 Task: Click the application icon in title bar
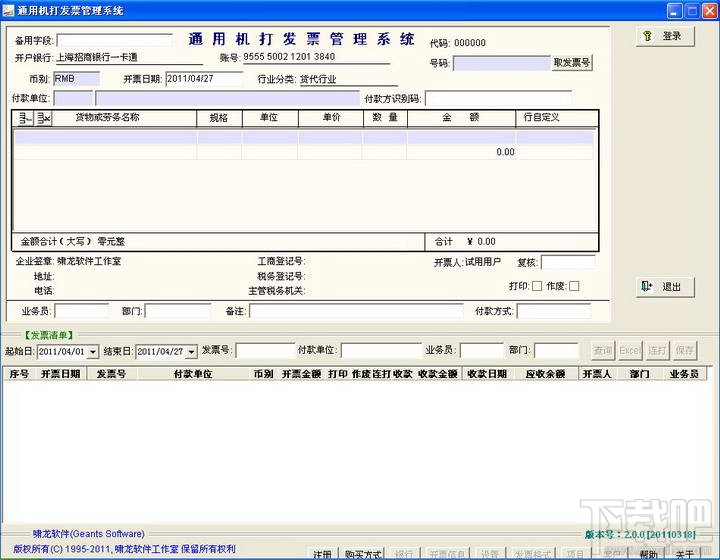(x=8, y=10)
